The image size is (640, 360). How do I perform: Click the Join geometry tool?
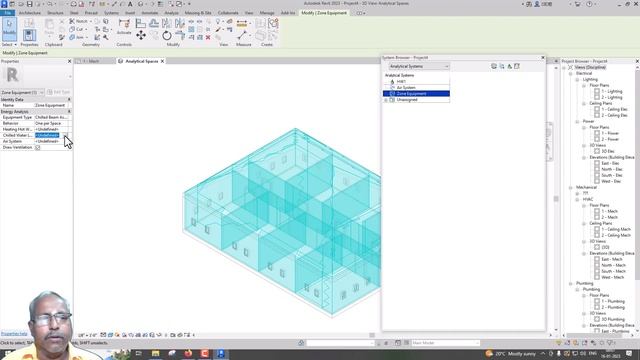77,37
